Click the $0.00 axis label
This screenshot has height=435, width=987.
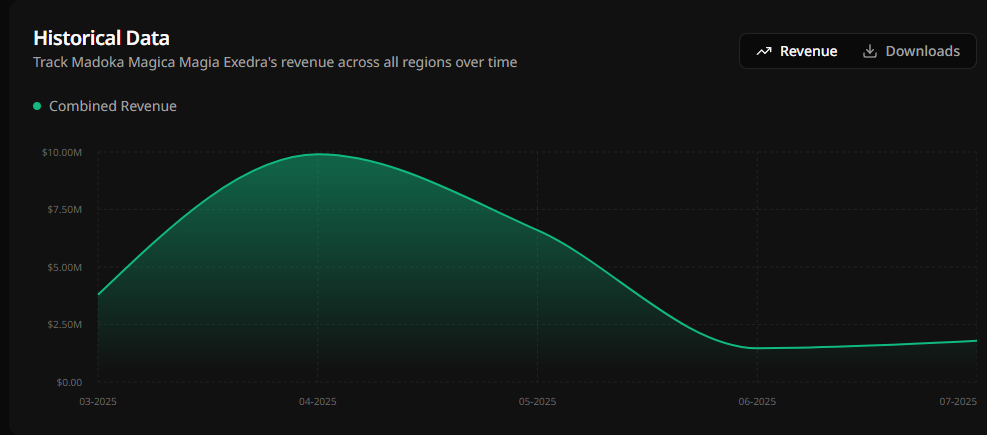69,382
